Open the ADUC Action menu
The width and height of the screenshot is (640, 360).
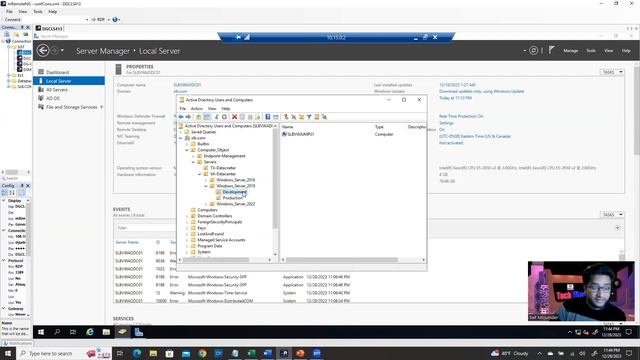[197, 109]
